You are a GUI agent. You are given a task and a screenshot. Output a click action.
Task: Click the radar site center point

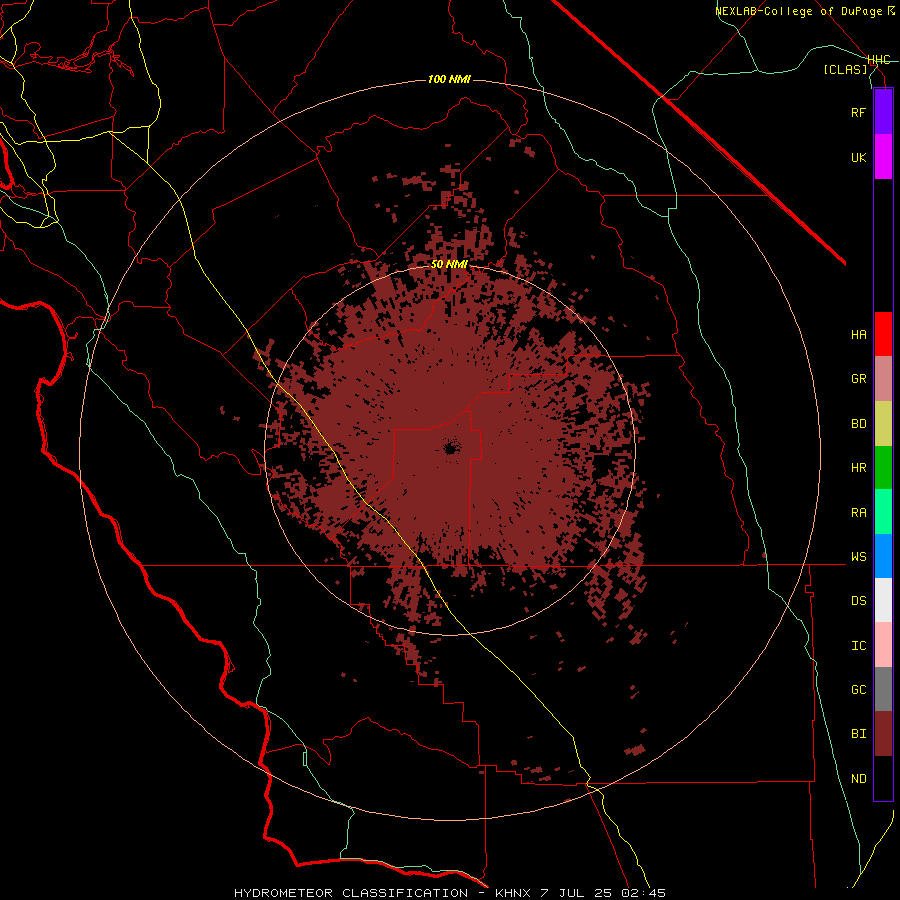click(451, 447)
